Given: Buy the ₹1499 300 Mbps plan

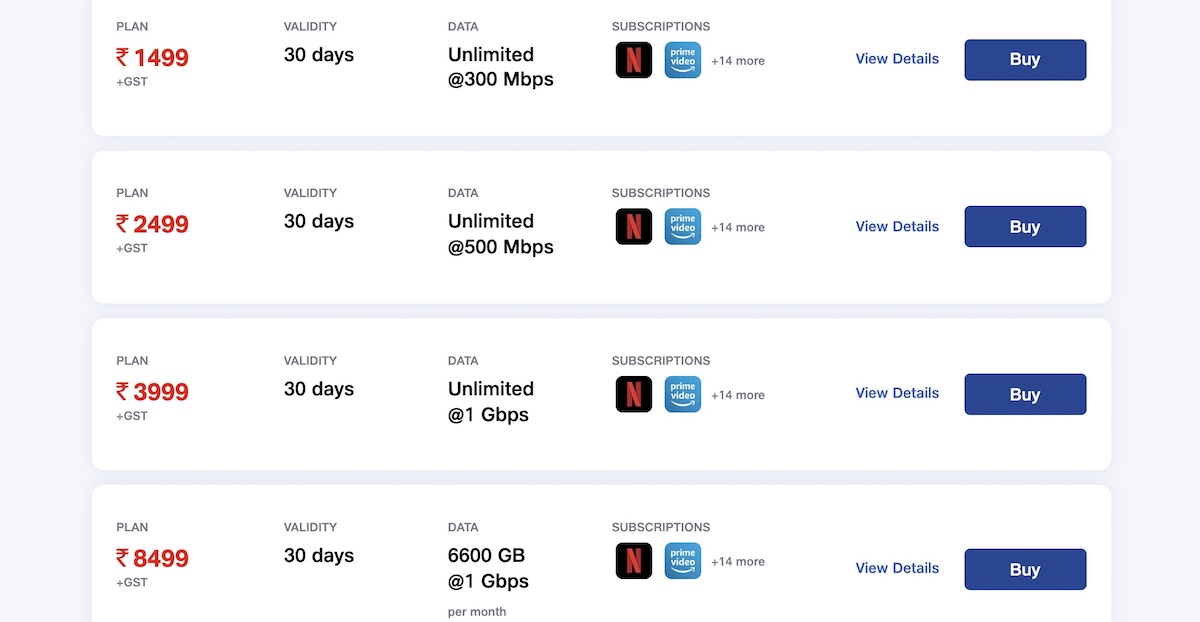Looking at the screenshot, I should (1025, 60).
